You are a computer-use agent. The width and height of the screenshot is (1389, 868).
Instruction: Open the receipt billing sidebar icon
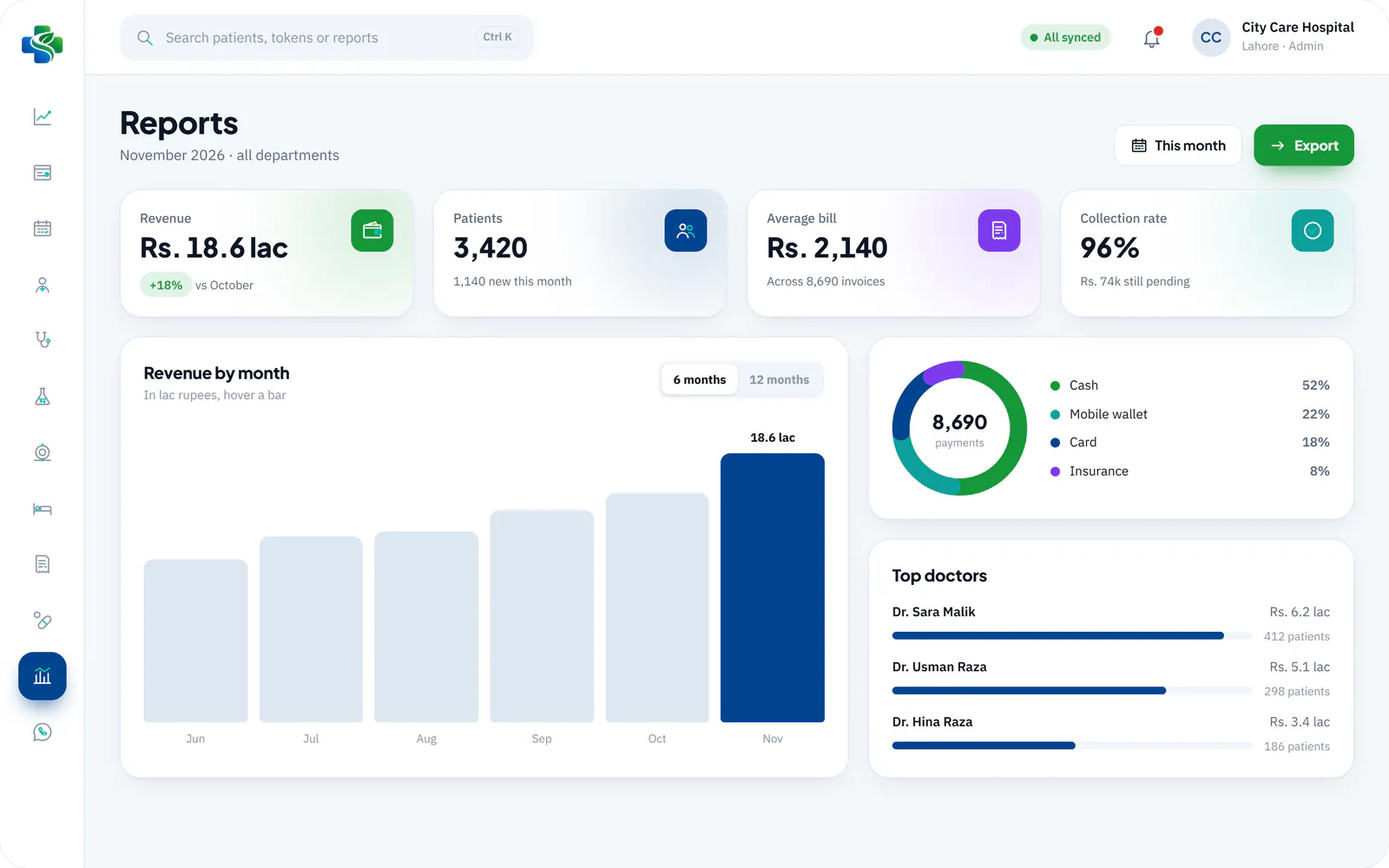43,564
